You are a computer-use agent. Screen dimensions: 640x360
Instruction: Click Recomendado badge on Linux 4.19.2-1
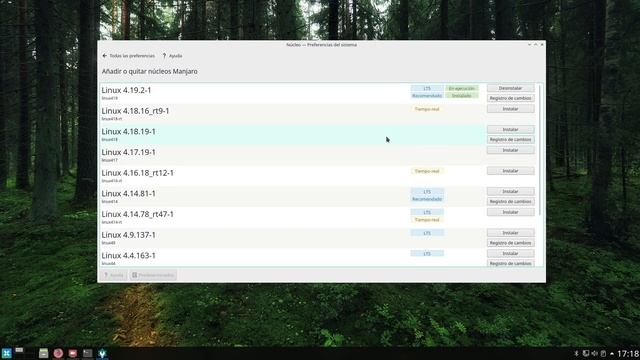427,96
